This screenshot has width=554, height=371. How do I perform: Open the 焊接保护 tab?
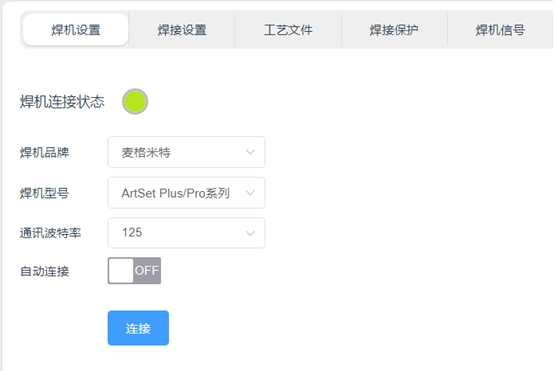click(394, 30)
